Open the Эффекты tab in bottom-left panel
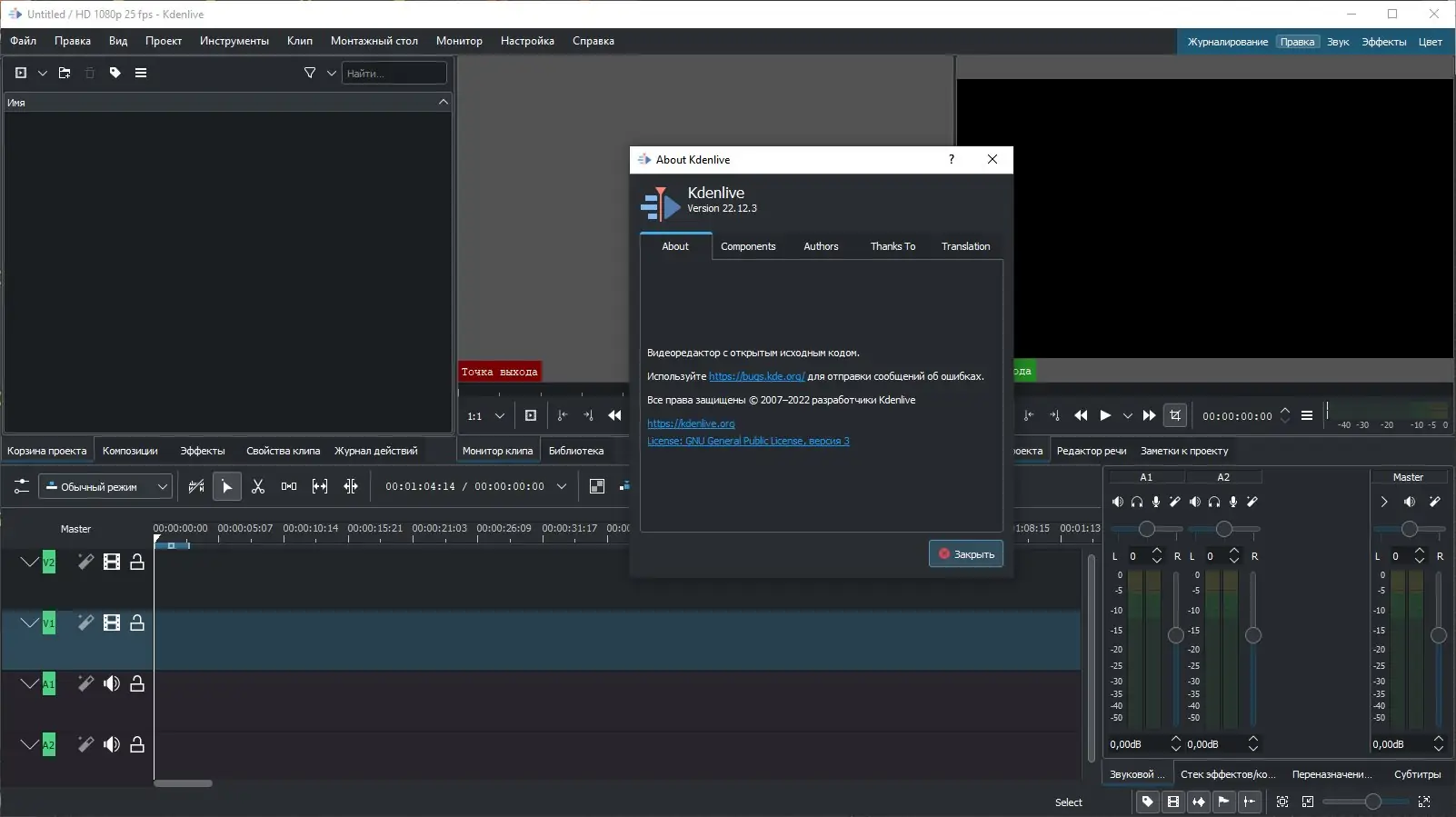The image size is (1456, 817). [x=202, y=451]
